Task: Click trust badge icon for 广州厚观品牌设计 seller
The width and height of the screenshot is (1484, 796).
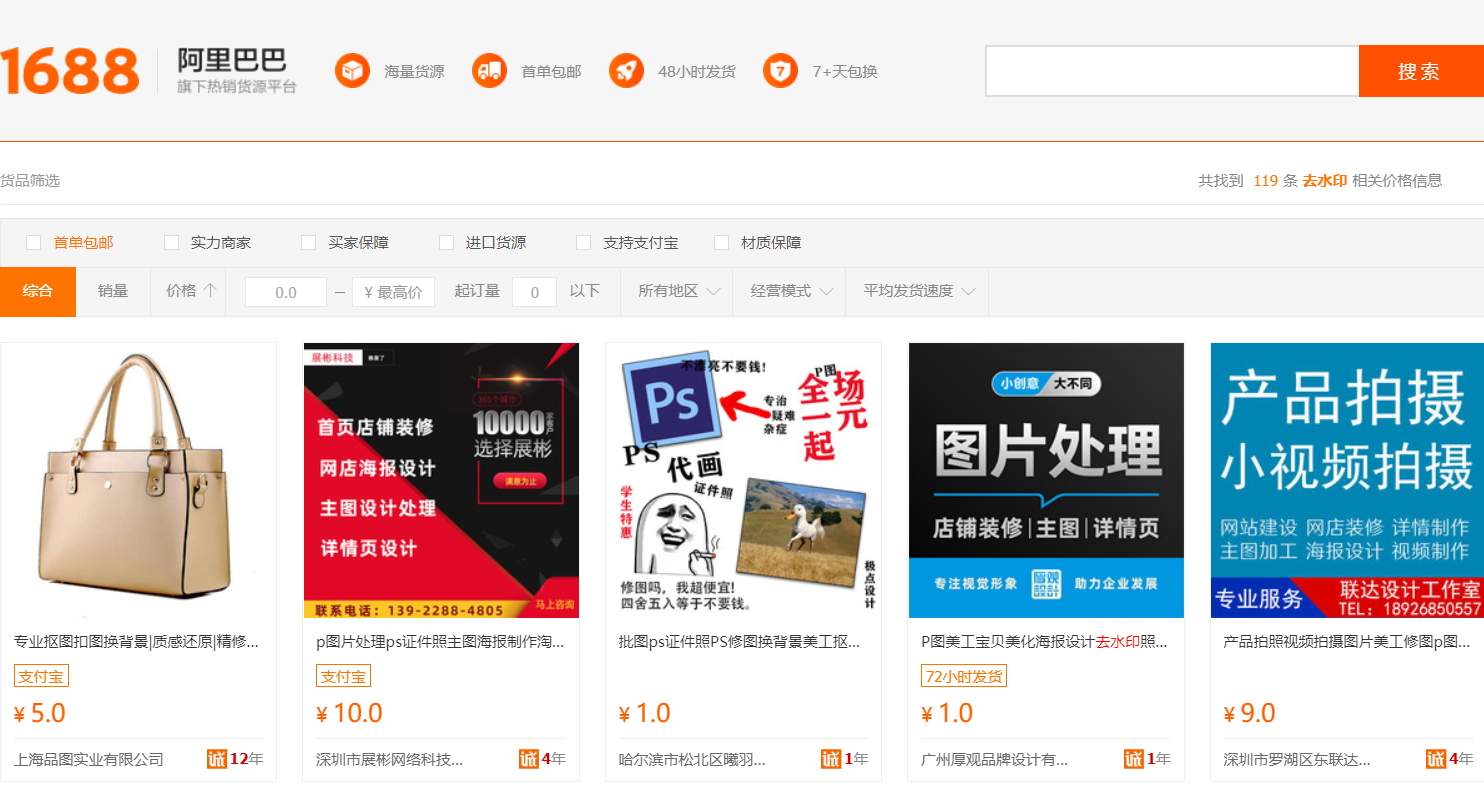Action: pos(1133,759)
